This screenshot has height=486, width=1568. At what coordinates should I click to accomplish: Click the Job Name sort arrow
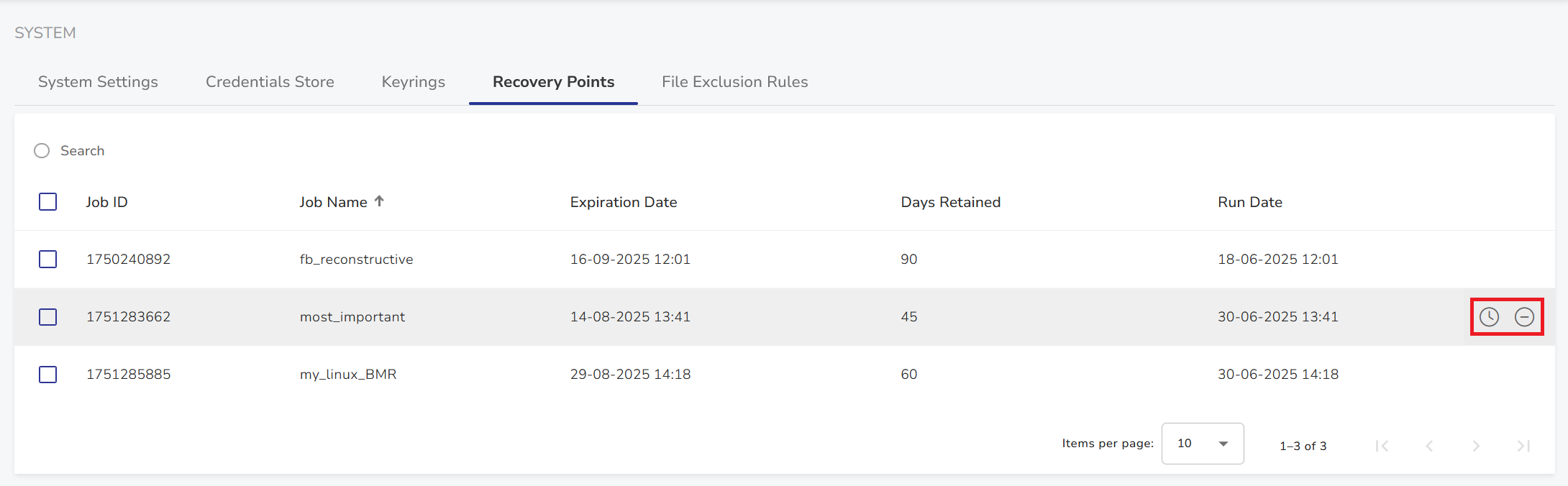pos(380,201)
